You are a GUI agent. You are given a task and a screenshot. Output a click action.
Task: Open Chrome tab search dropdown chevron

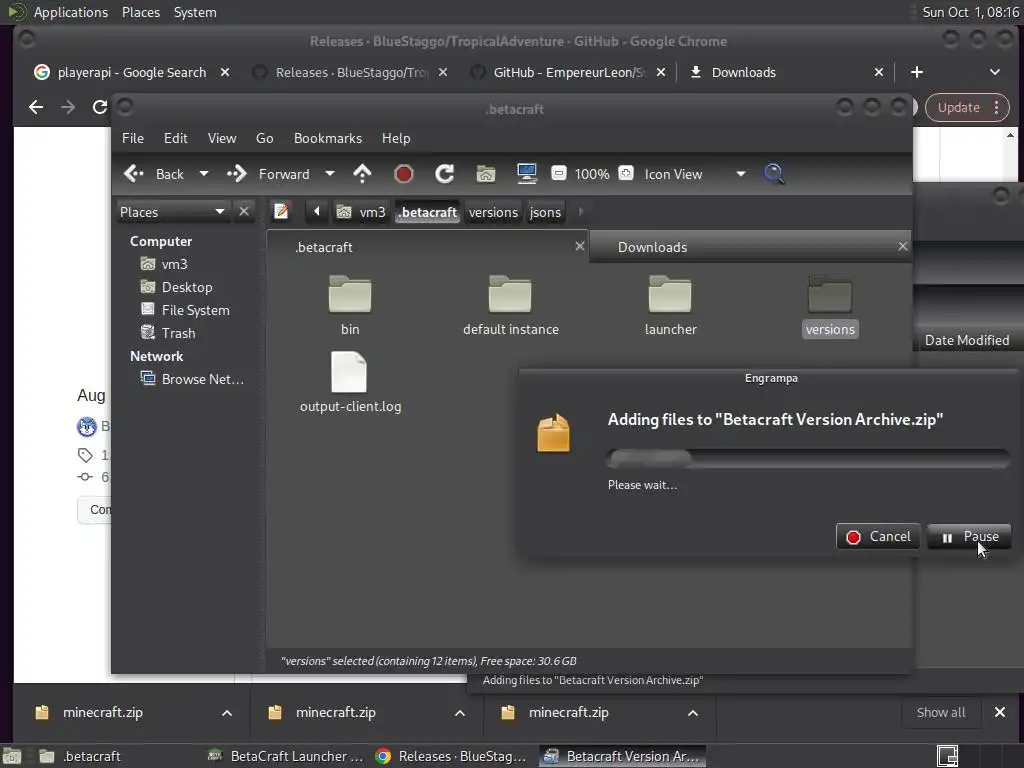(x=995, y=72)
